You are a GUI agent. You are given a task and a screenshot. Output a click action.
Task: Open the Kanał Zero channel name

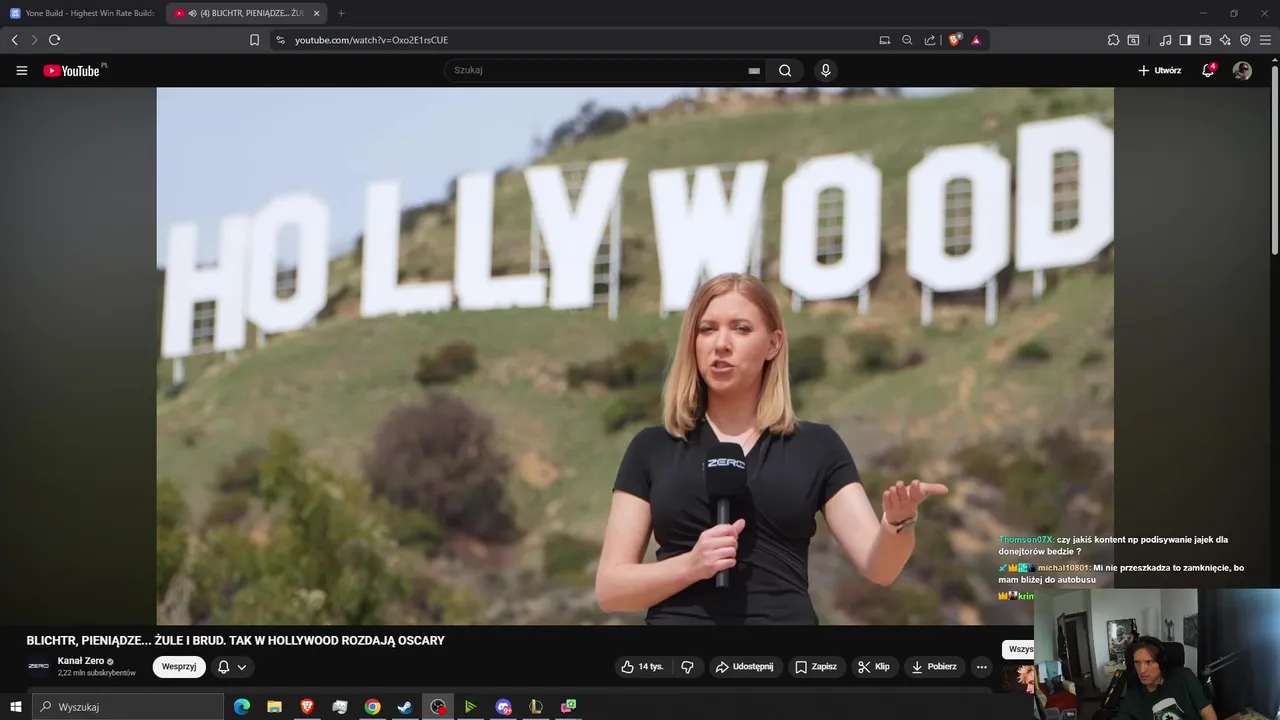coord(81,661)
